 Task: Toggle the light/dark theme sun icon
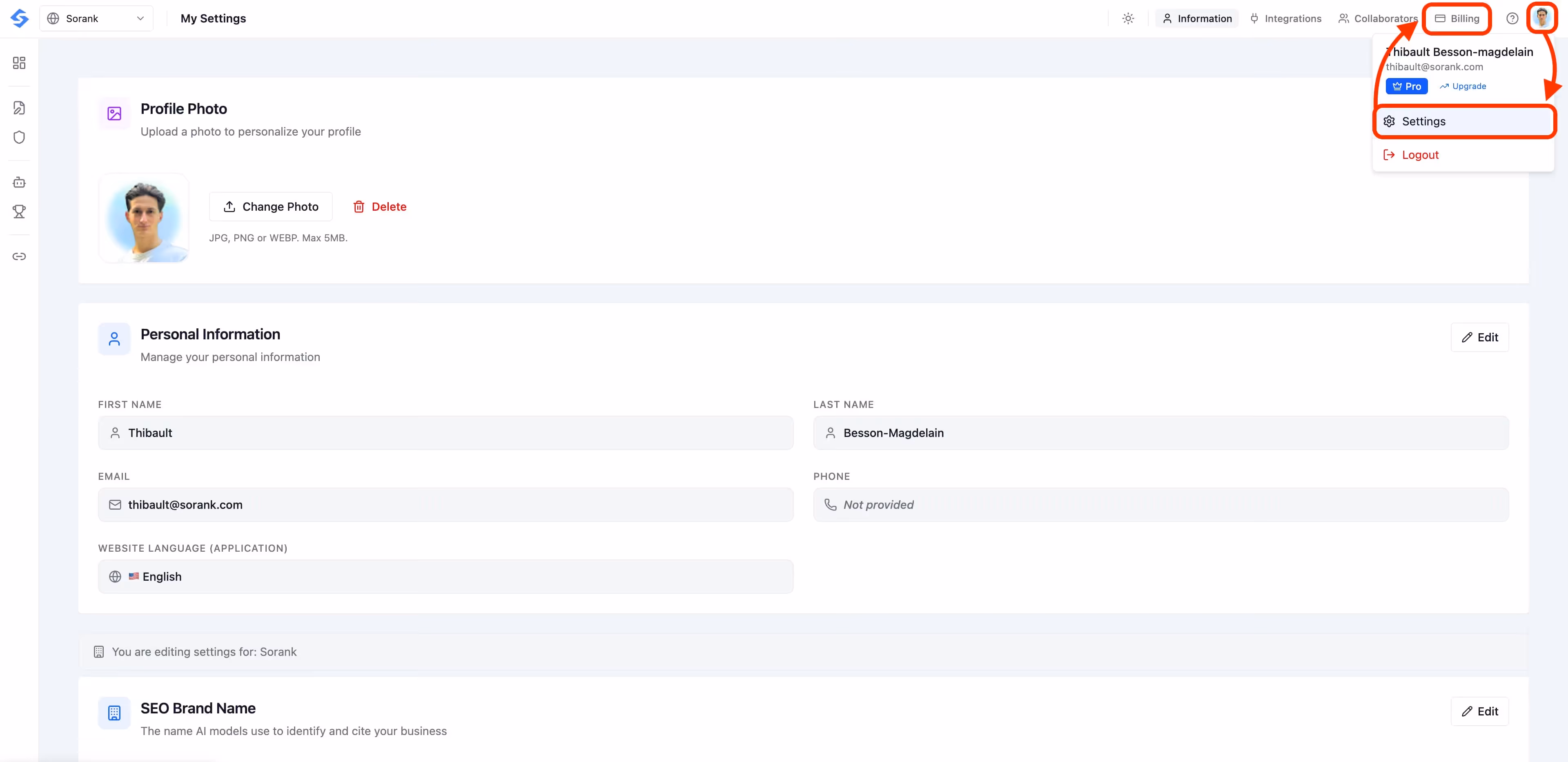click(1128, 18)
